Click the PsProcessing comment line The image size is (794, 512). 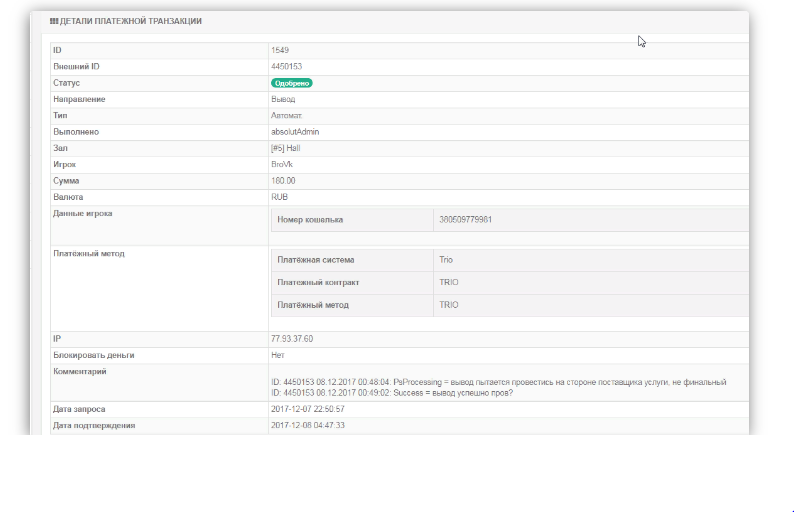point(497,382)
